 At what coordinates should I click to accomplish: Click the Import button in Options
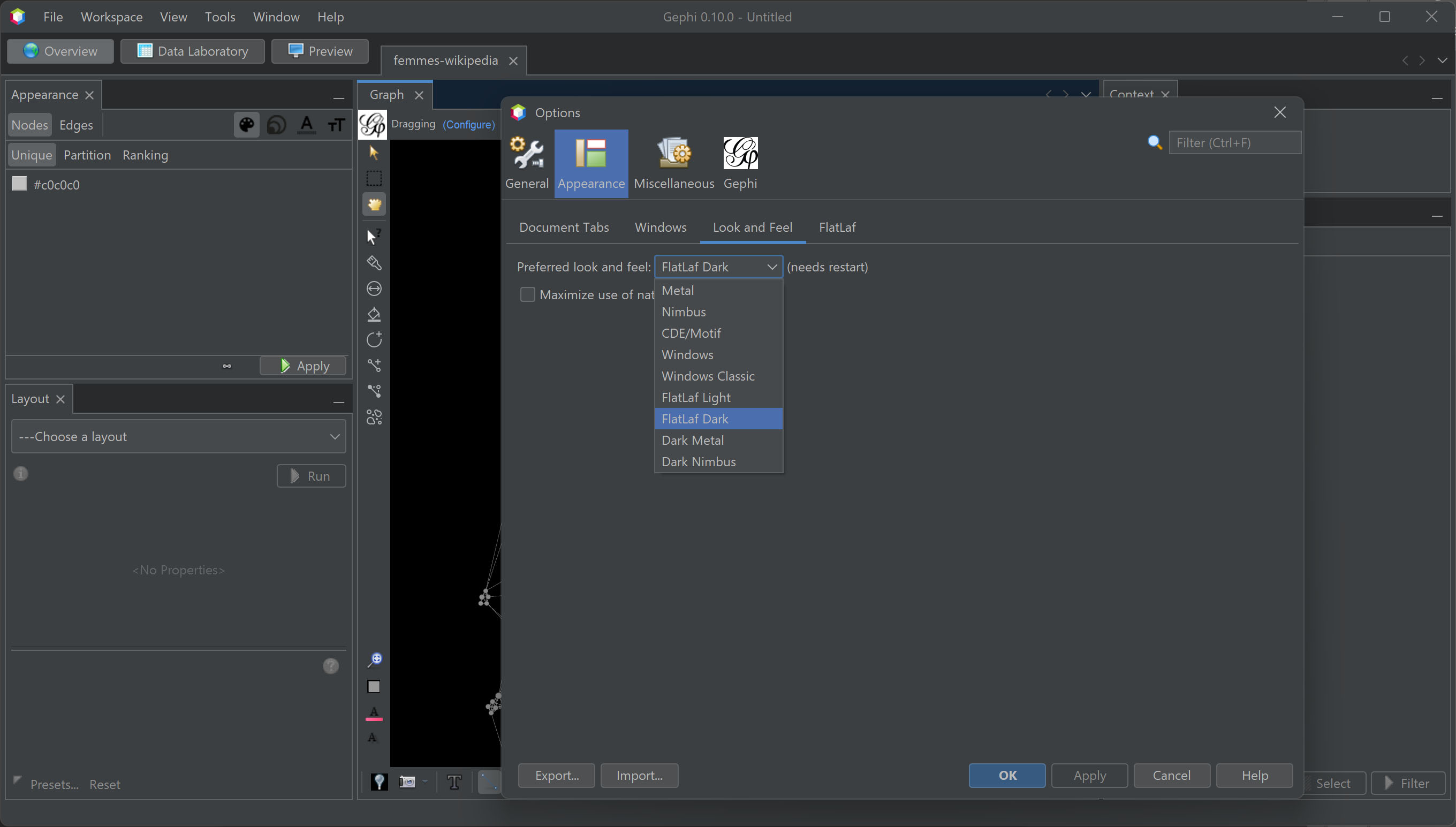coord(640,775)
